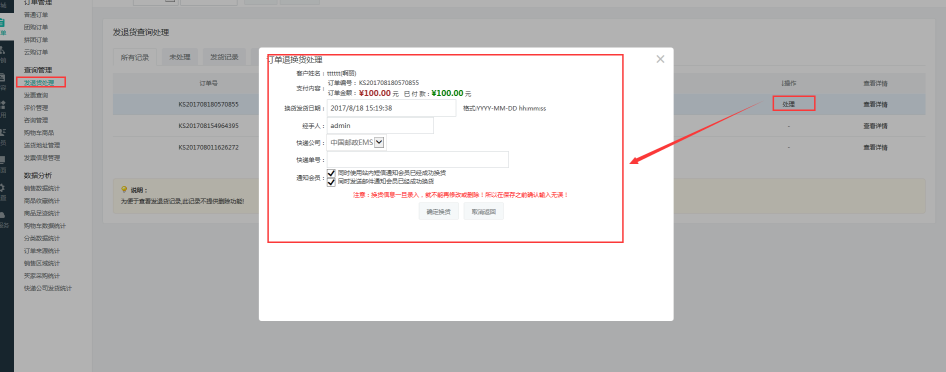Click 处理 link for order KS201708180570855
946x372 pixels.
coord(789,104)
